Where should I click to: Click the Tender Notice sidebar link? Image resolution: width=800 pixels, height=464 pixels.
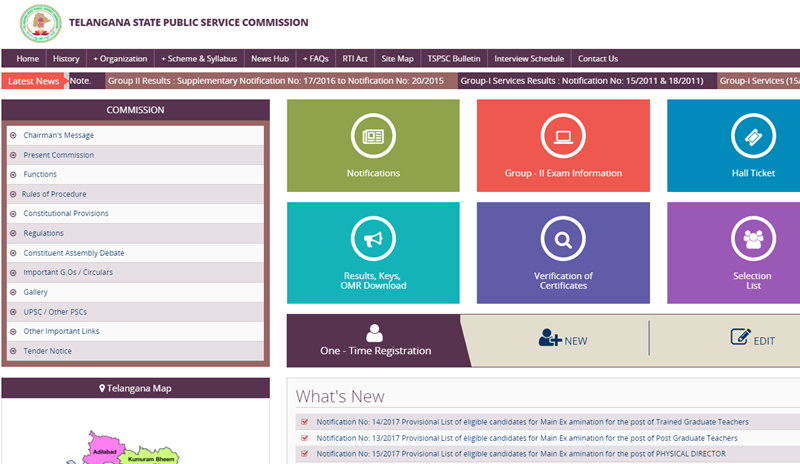[48, 351]
